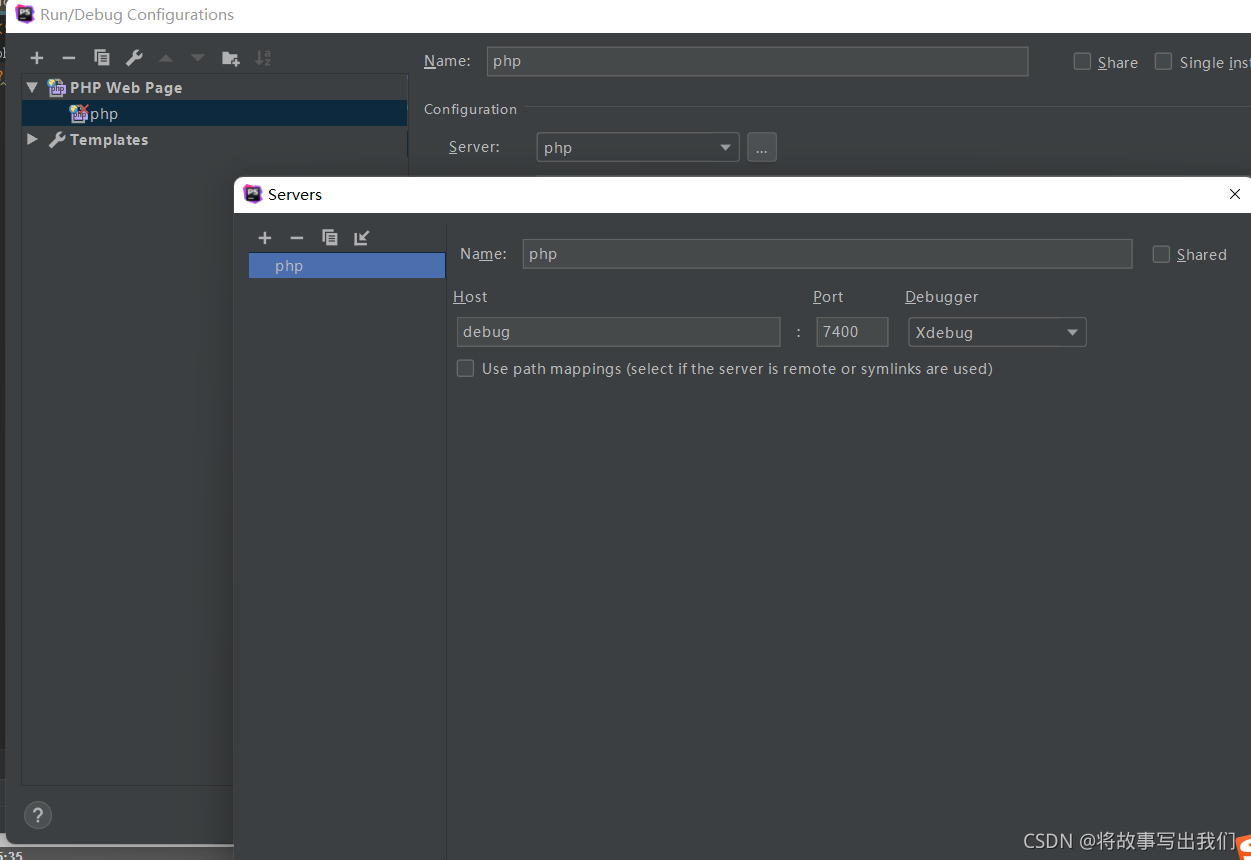Open the Debugger Xdebug dropdown
This screenshot has width=1251, height=860.
(x=997, y=332)
